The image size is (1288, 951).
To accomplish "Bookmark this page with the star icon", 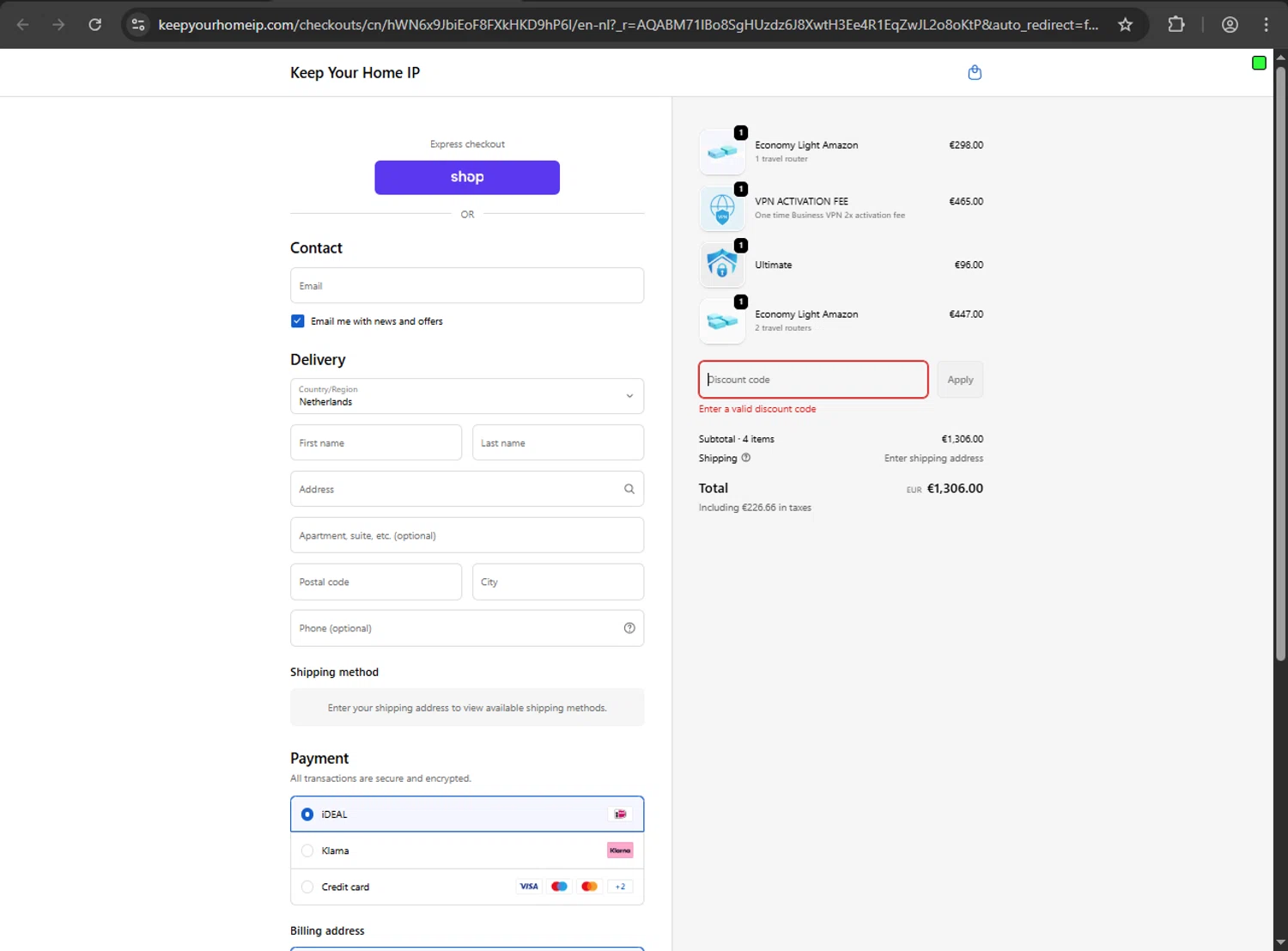I will tap(1125, 25).
